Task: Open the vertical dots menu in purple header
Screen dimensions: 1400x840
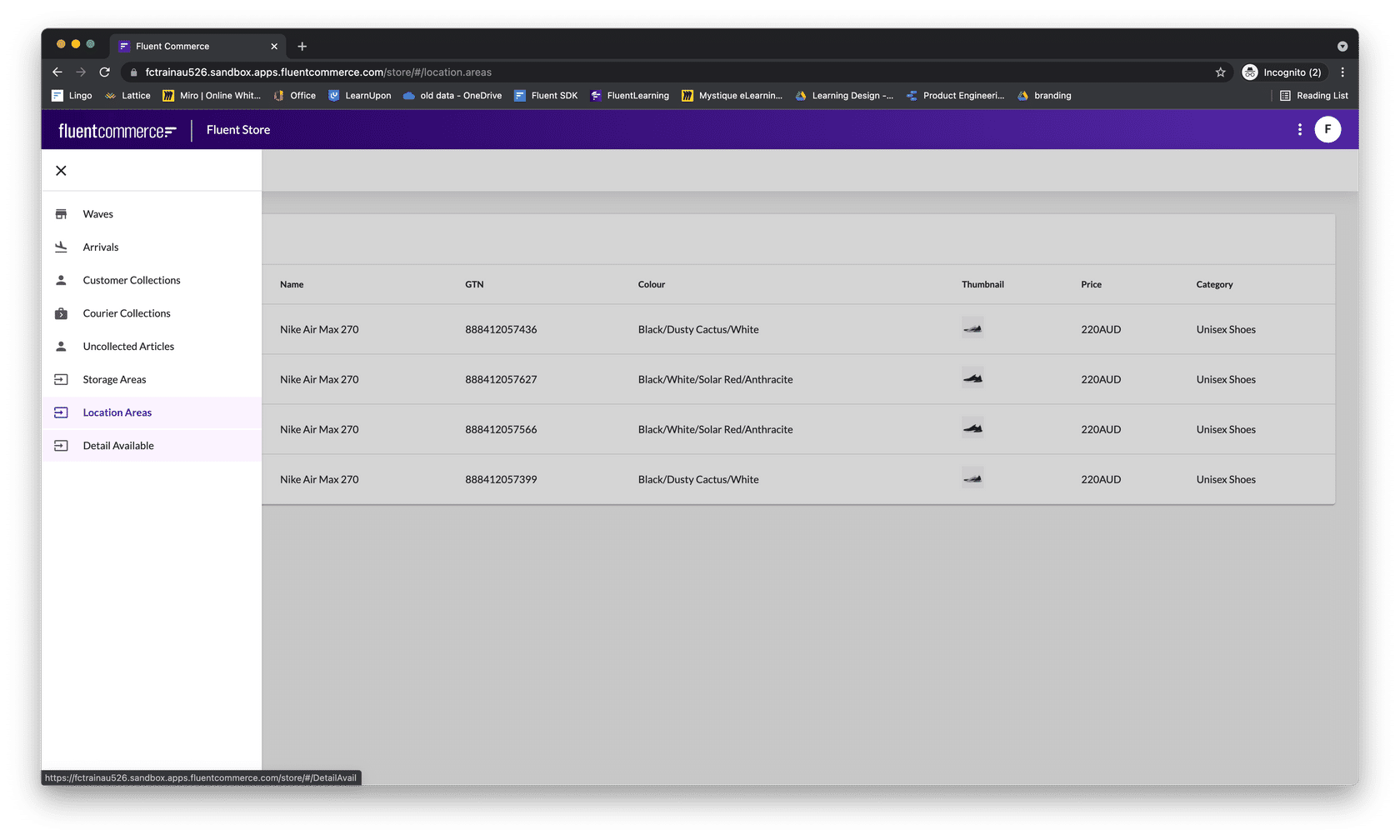Action: [x=1299, y=129]
